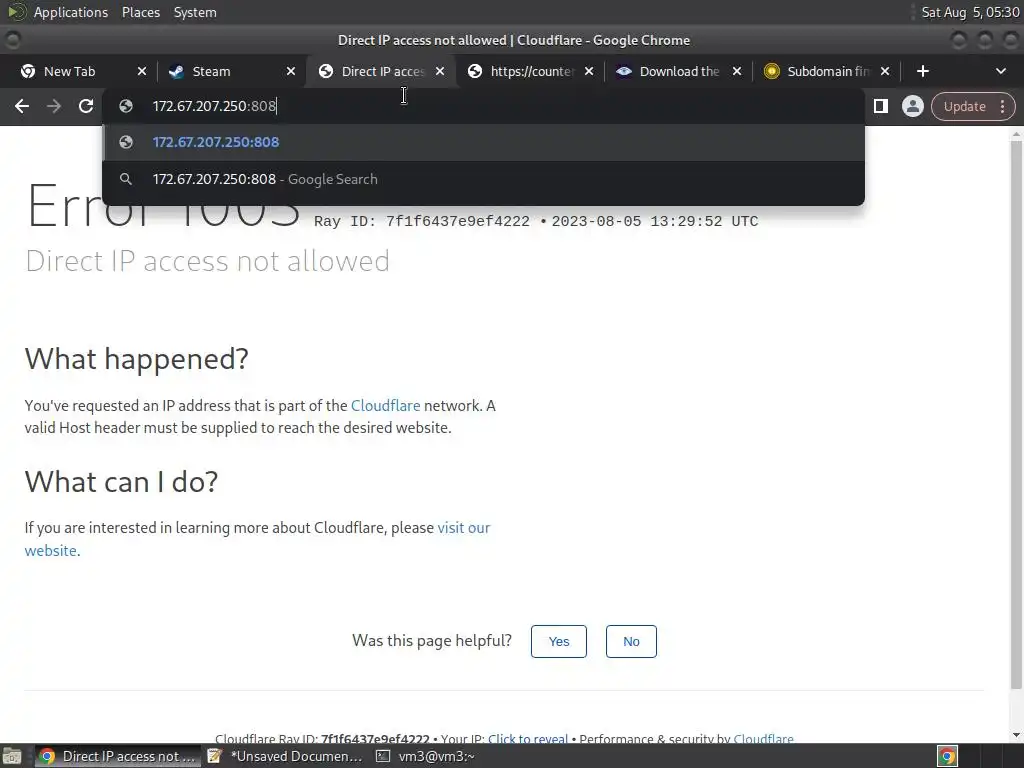The image size is (1024, 768).
Task: Close the New Tab tab
Action: coord(142,71)
